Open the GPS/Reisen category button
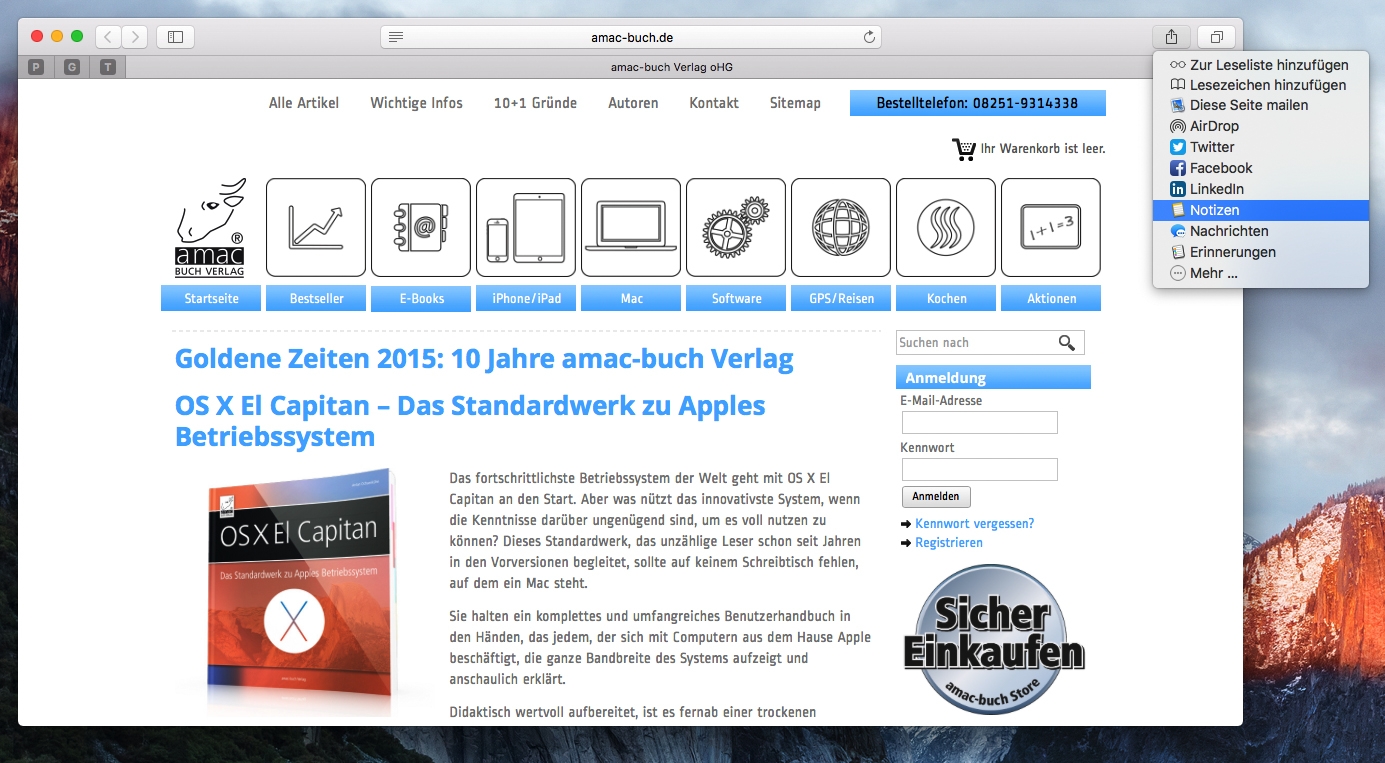1385x763 pixels. pyautogui.click(x=841, y=298)
